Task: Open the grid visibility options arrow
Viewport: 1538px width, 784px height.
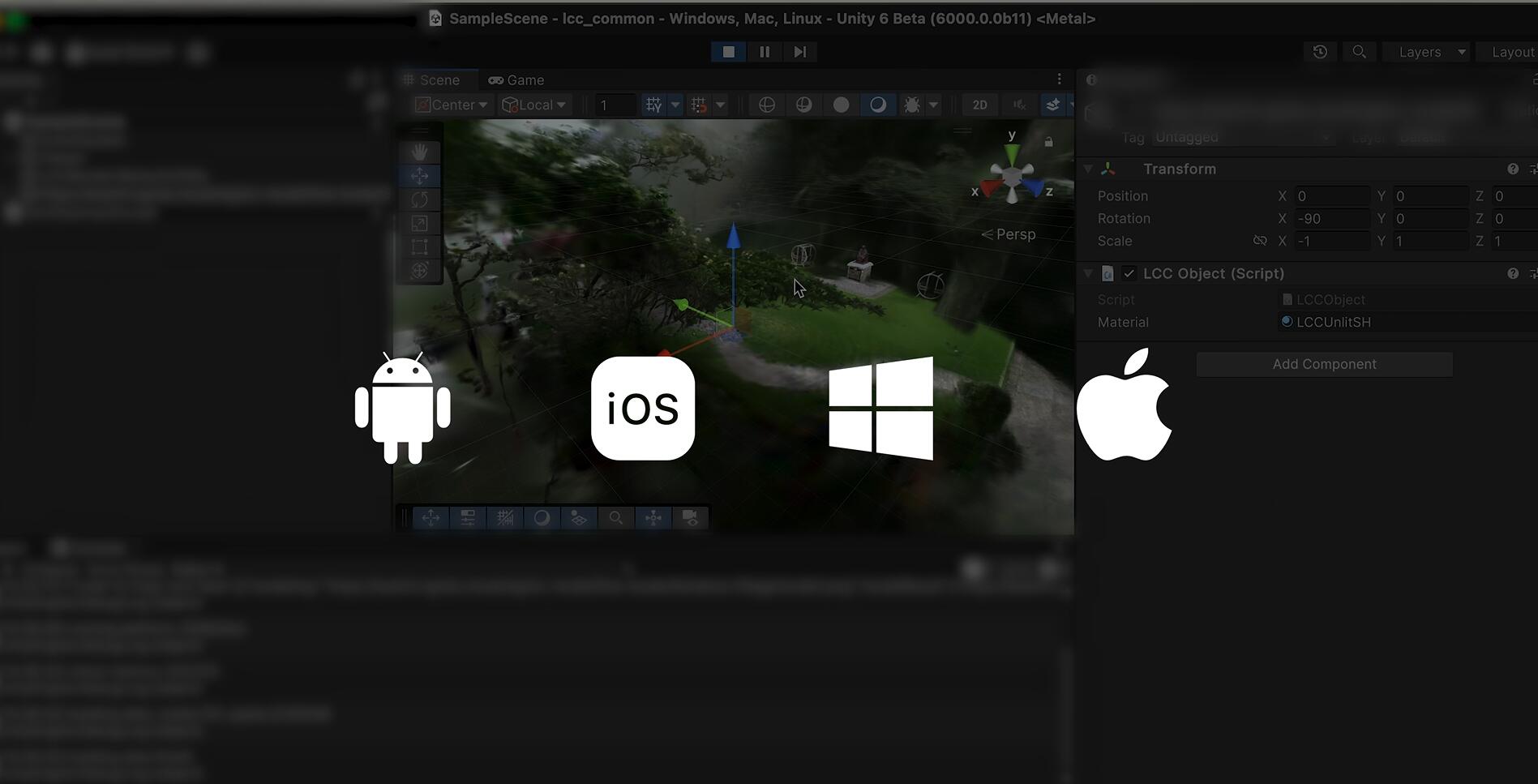Action: pyautogui.click(x=675, y=105)
